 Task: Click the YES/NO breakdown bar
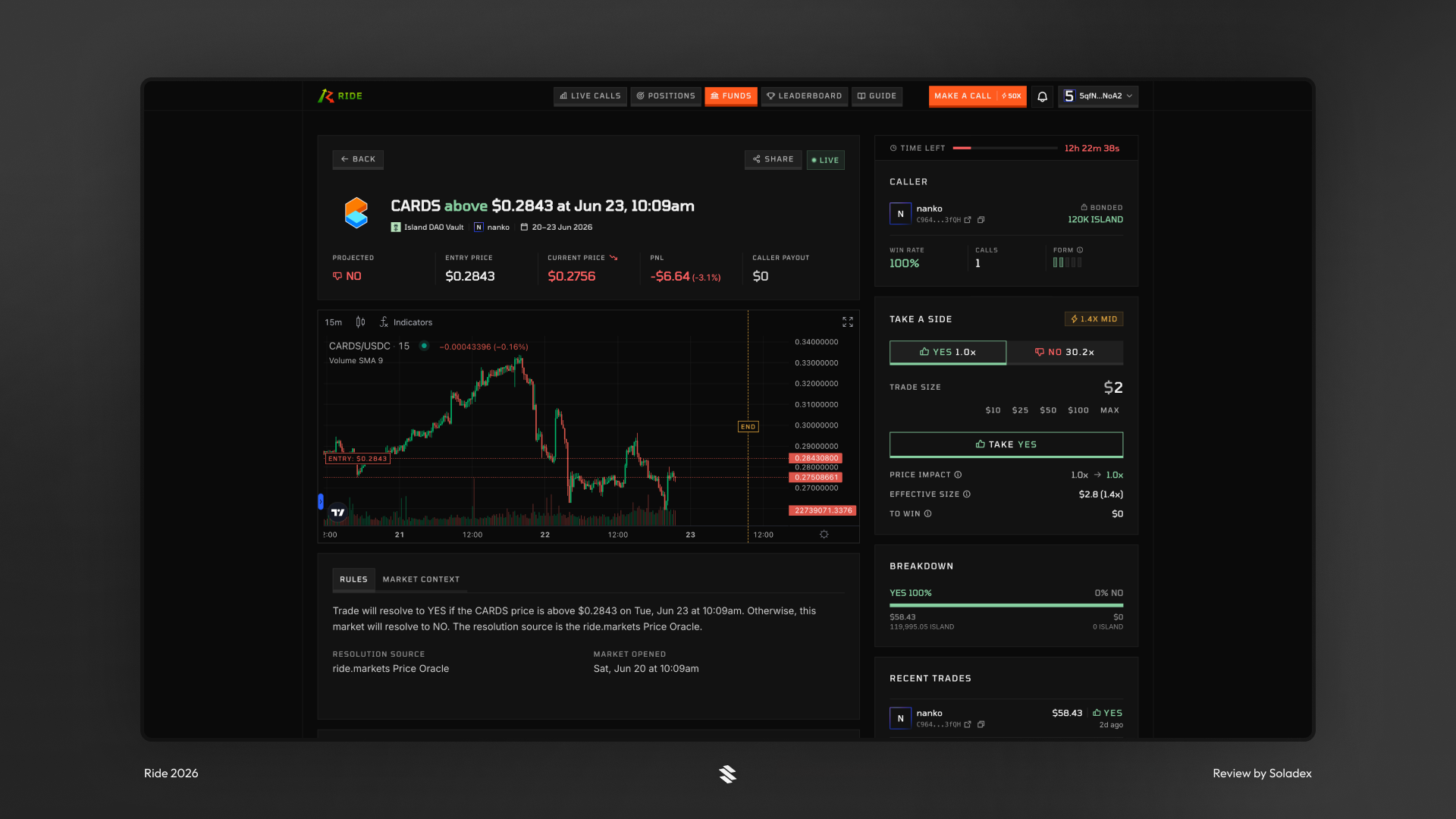click(1006, 605)
